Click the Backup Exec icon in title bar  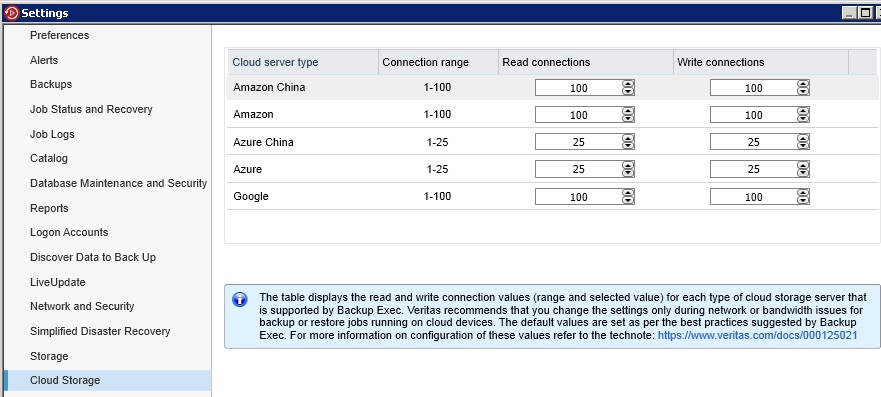pos(11,13)
